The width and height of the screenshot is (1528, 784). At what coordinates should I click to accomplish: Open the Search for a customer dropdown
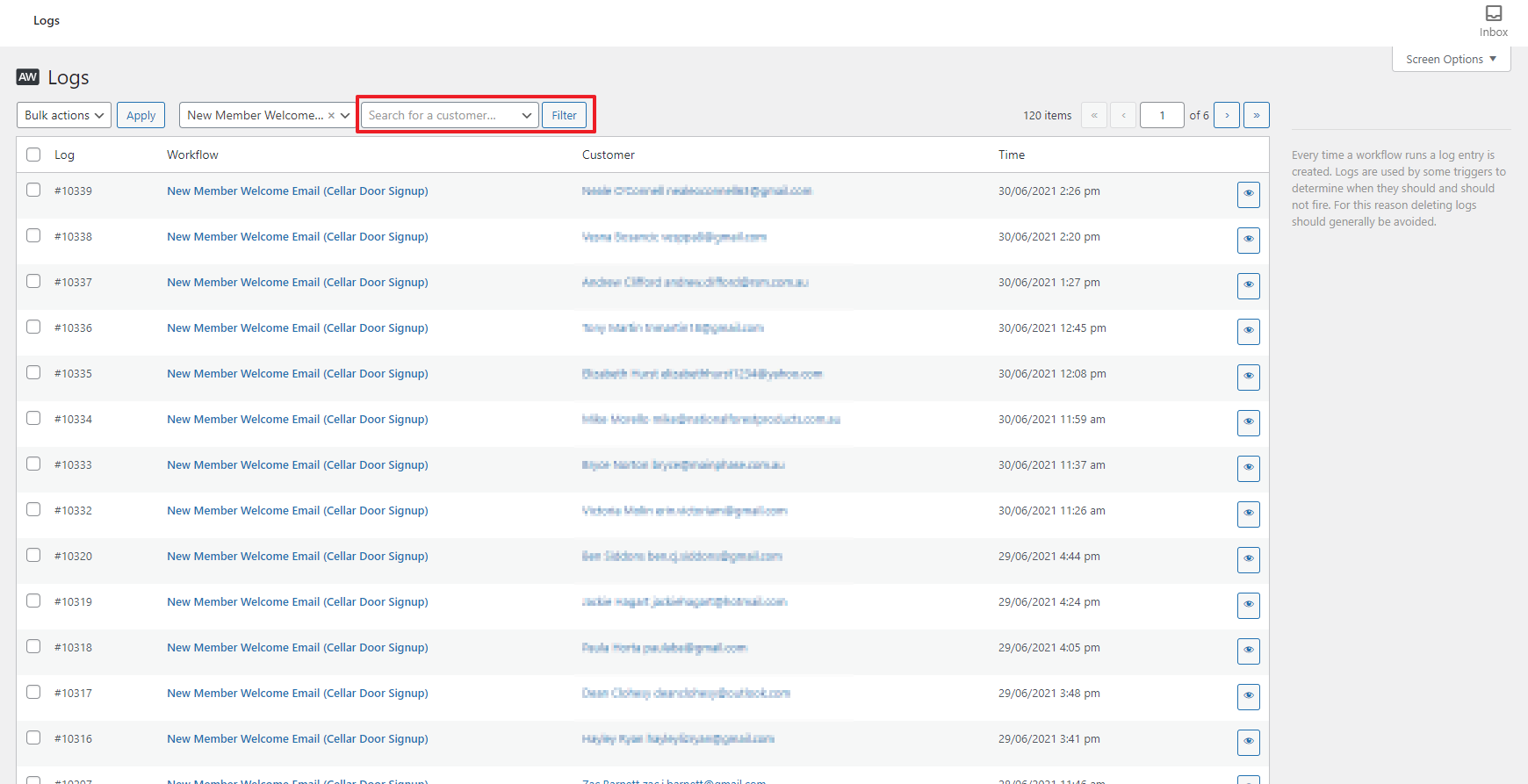tap(450, 115)
